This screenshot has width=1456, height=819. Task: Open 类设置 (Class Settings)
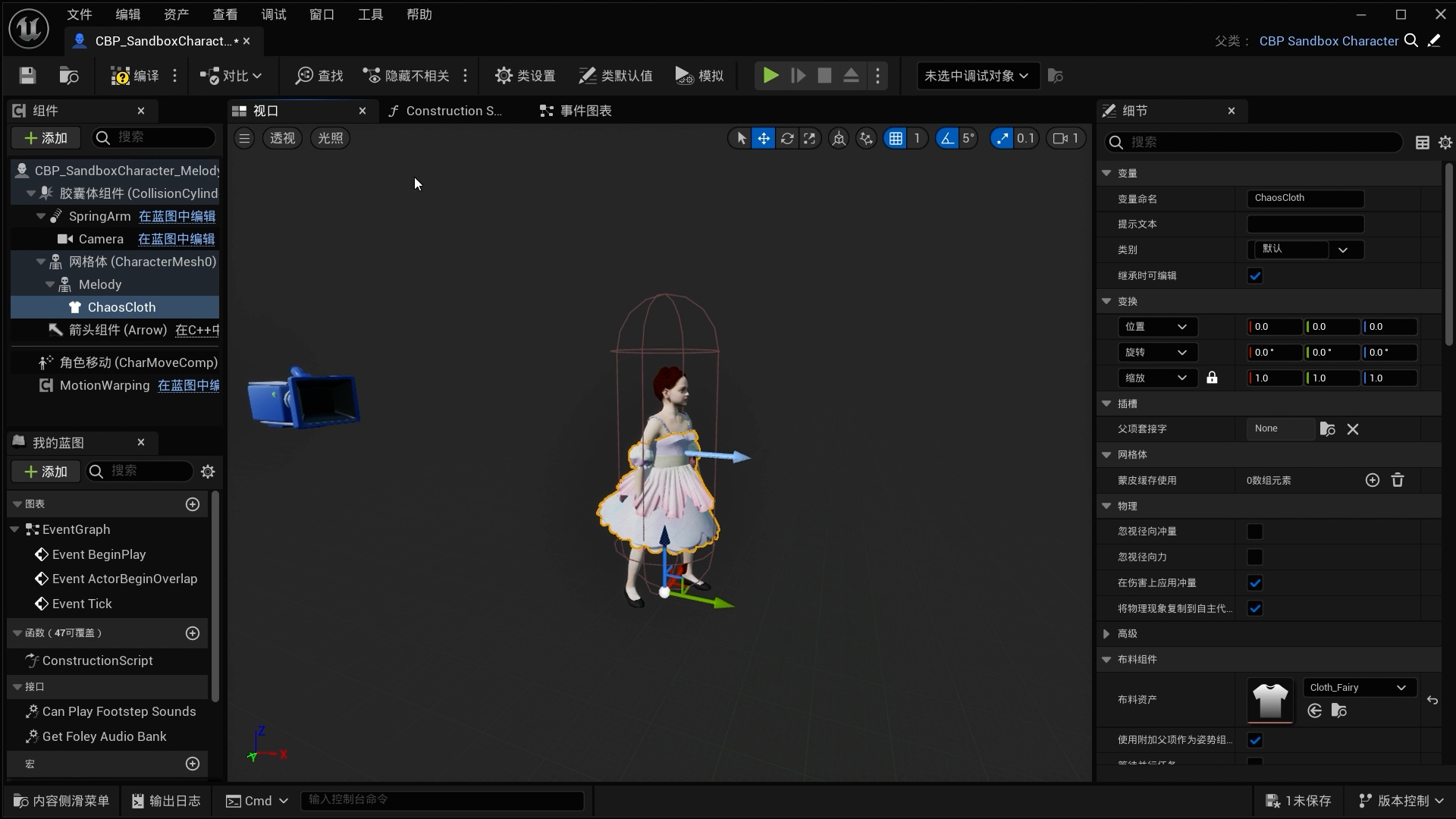pyautogui.click(x=525, y=76)
